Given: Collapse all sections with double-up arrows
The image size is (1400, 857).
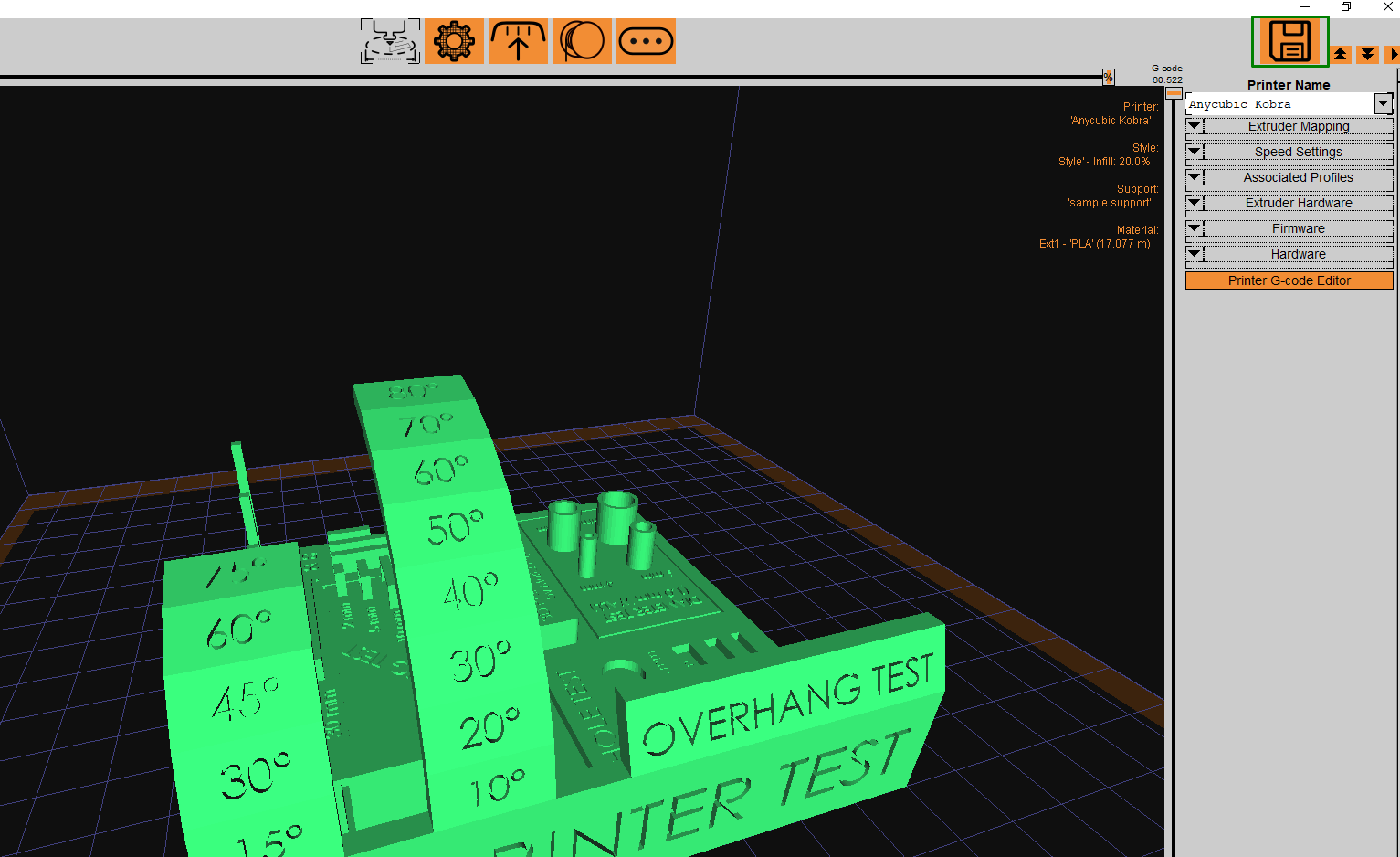Looking at the screenshot, I should click(1341, 55).
